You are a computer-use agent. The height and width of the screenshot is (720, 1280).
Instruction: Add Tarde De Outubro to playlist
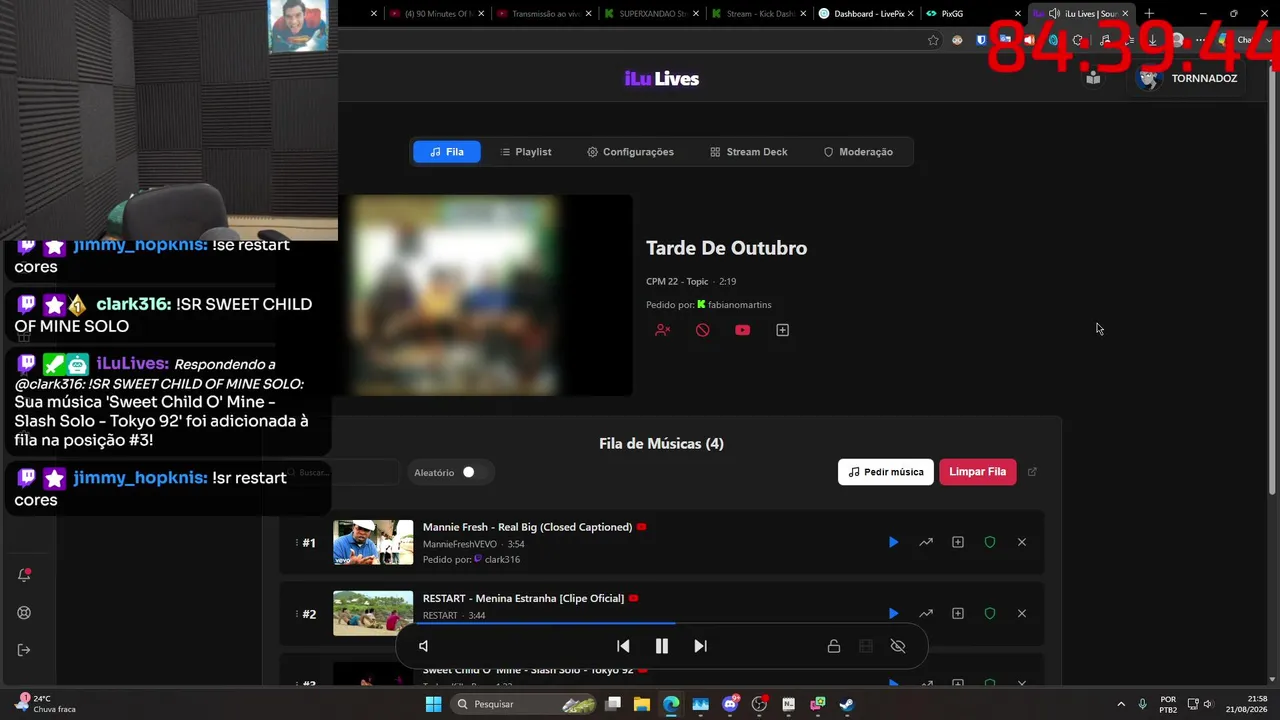click(x=783, y=330)
